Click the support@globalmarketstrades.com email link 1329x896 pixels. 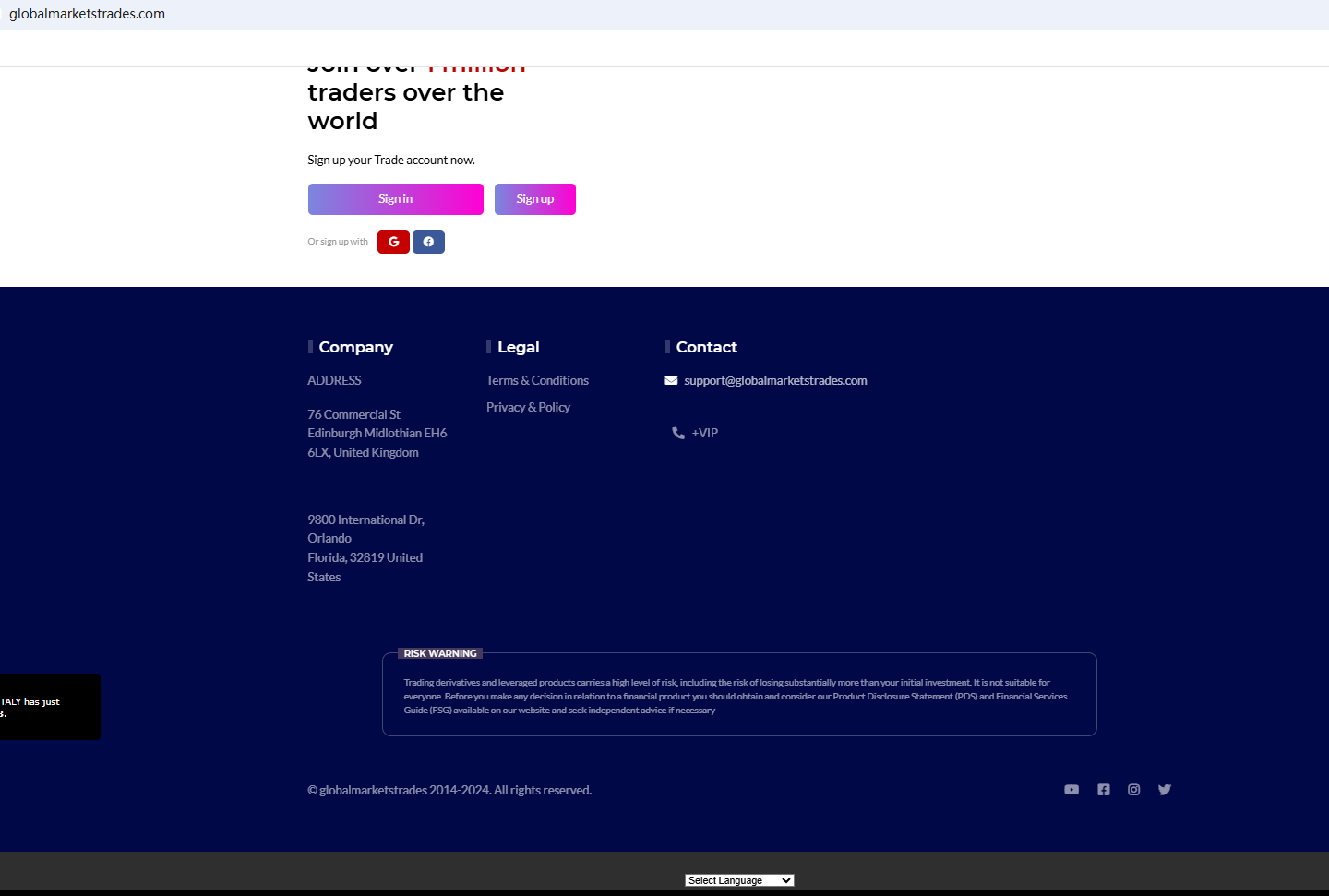coord(775,380)
